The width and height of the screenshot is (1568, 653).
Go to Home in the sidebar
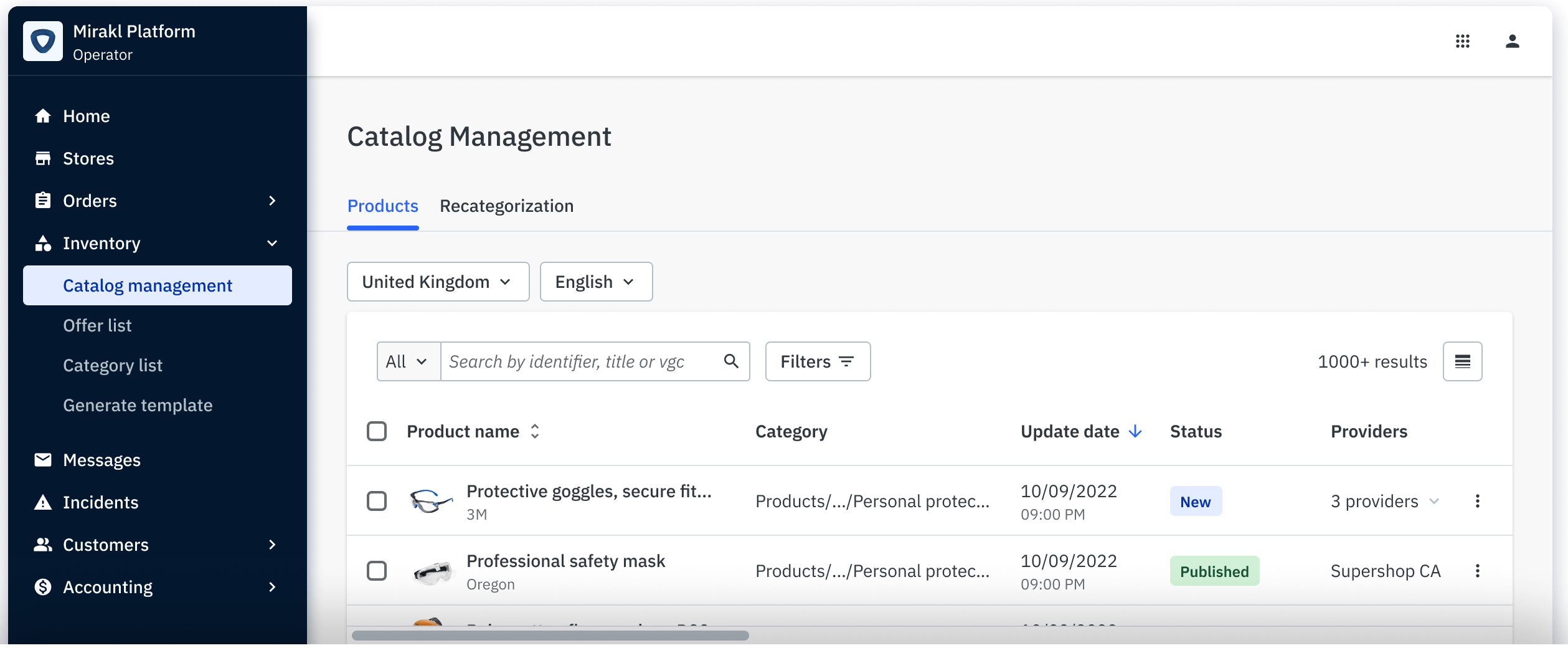coord(87,116)
